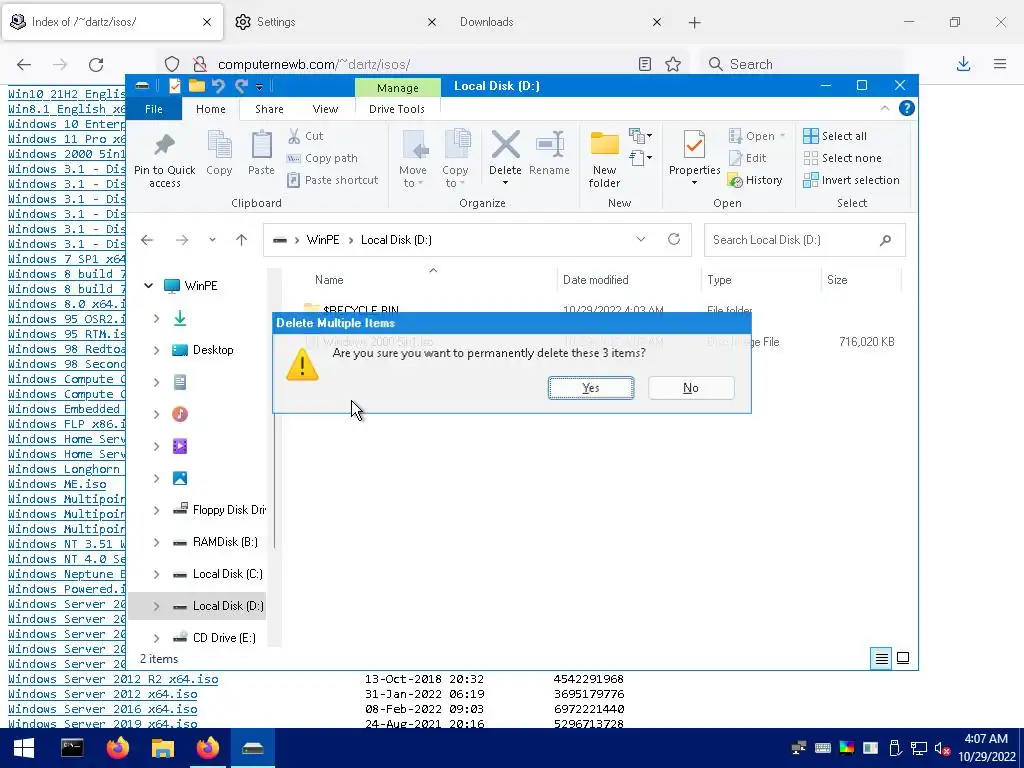Click the Delete X icon

[x=505, y=144]
